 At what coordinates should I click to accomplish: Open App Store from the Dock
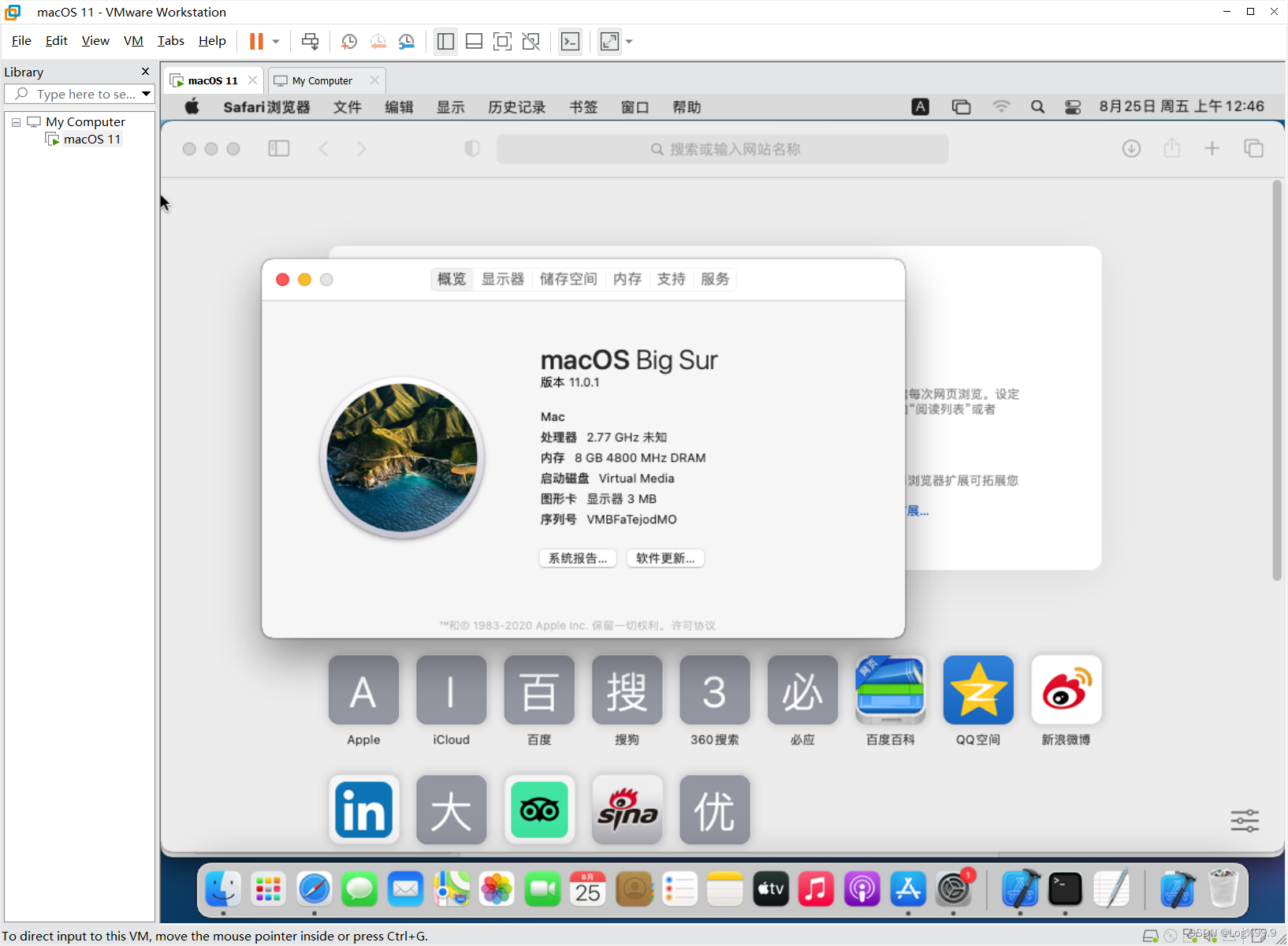[908, 889]
